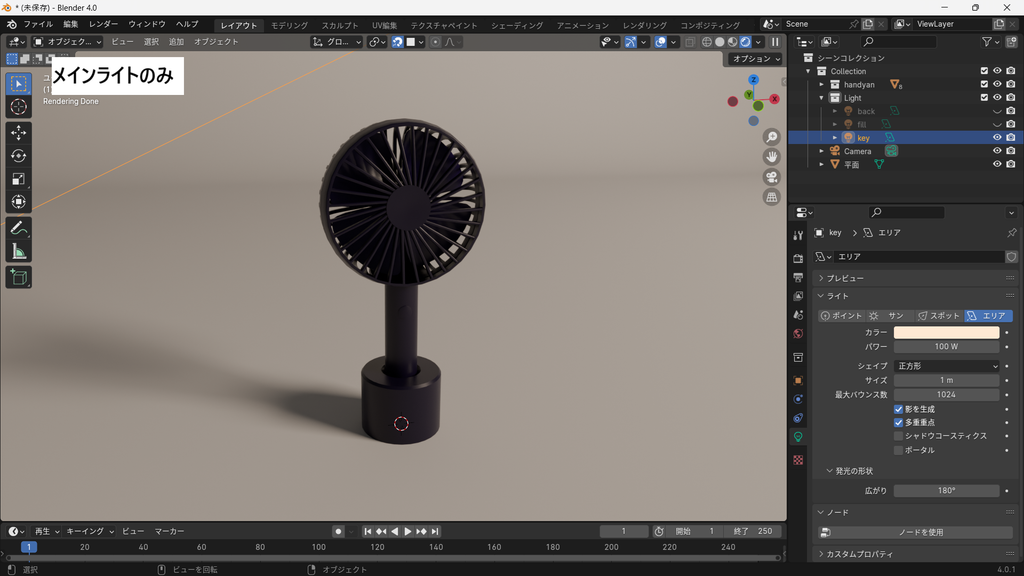
Task: Open the Tool properties tab
Action: click(798, 235)
